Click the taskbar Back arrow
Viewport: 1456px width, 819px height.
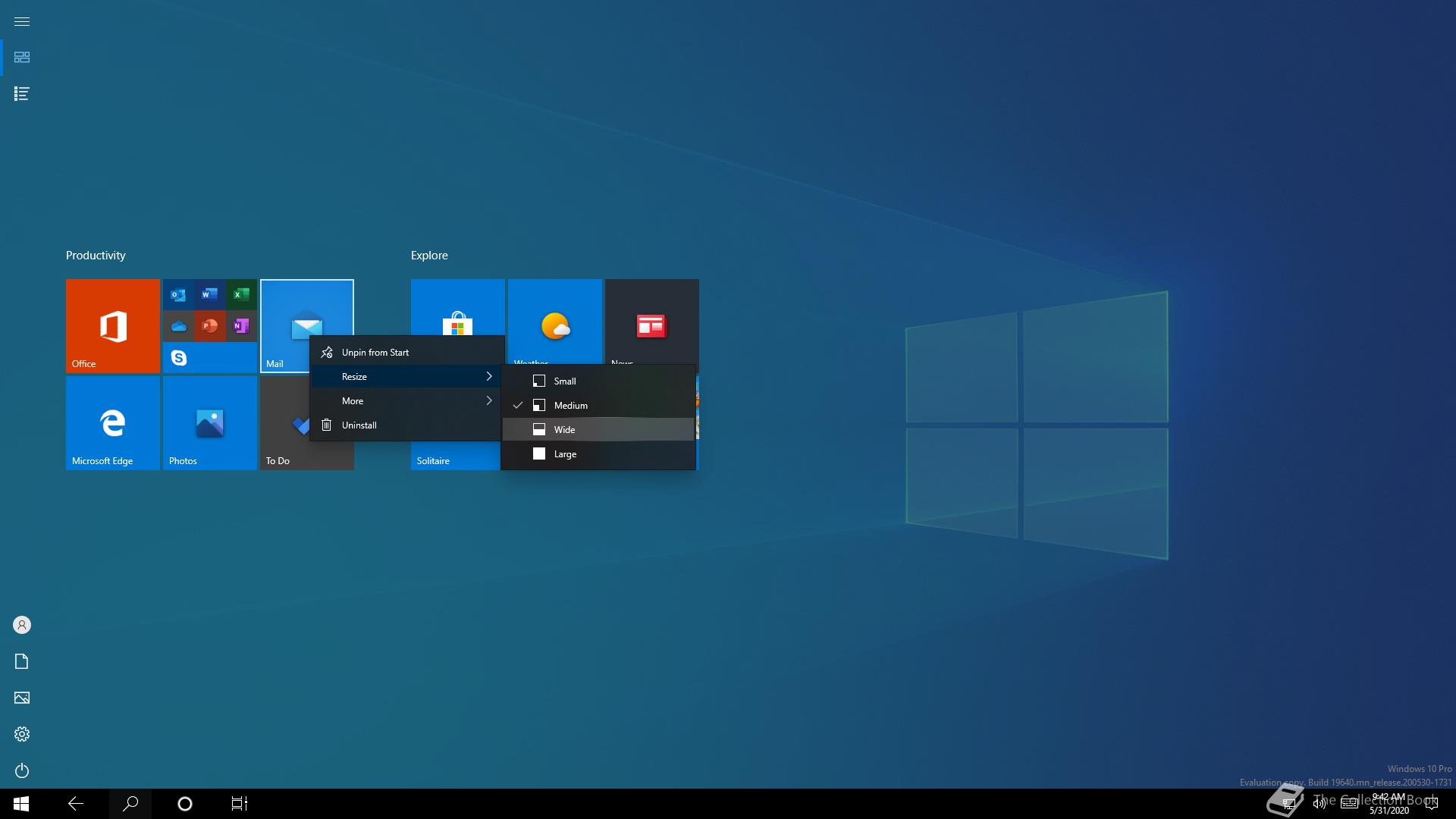tap(76, 804)
